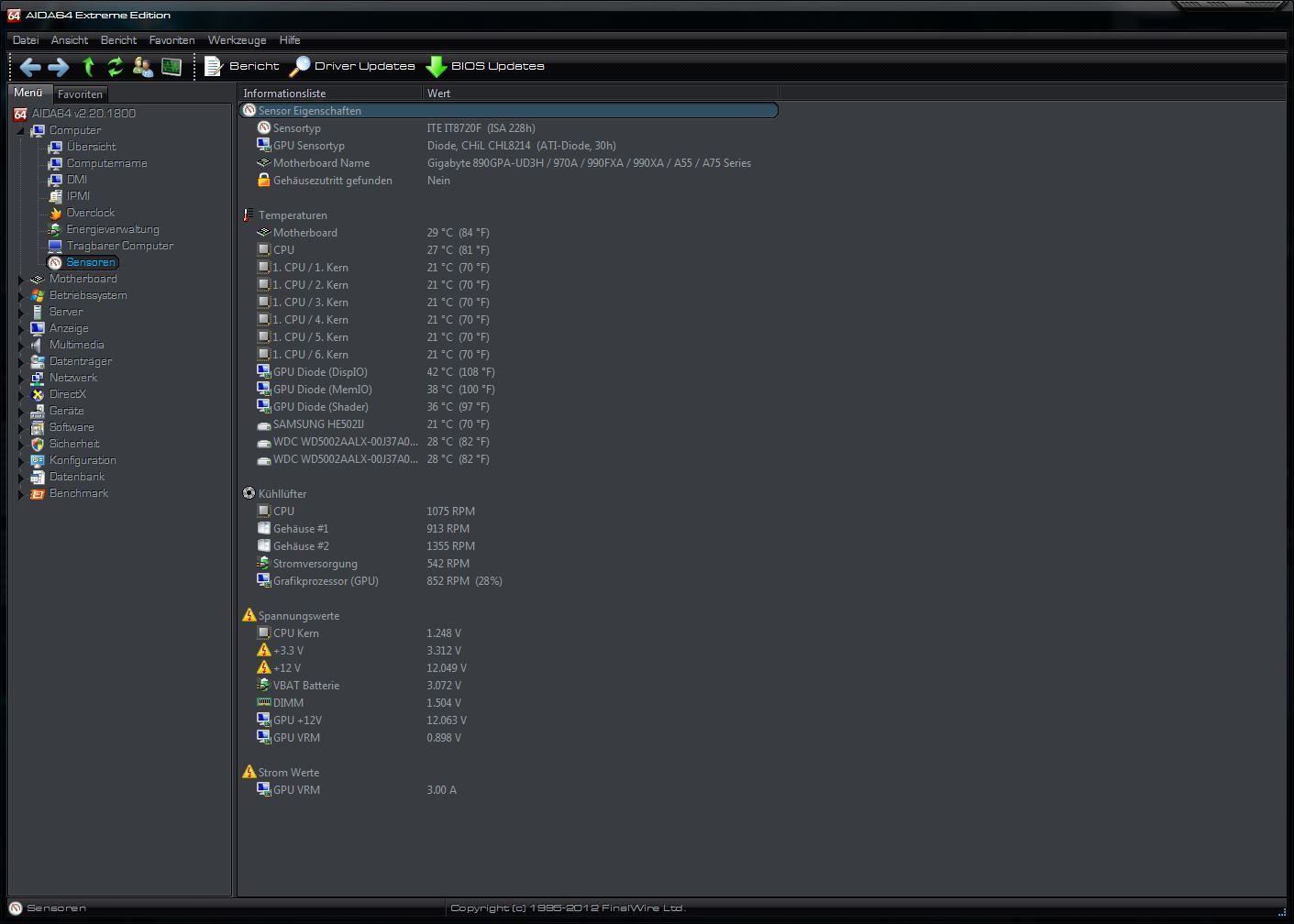Open Driver Updates
Screen dimensions: 1294x924
[x=352, y=66]
